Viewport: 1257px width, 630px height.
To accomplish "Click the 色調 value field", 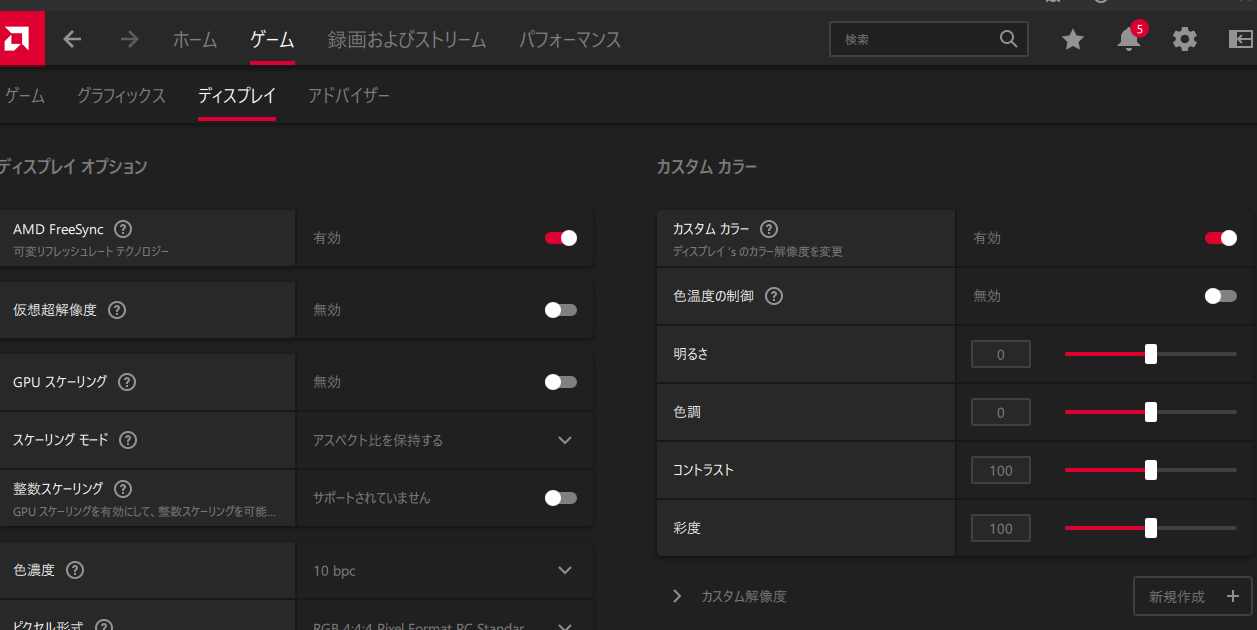I will pos(1001,412).
